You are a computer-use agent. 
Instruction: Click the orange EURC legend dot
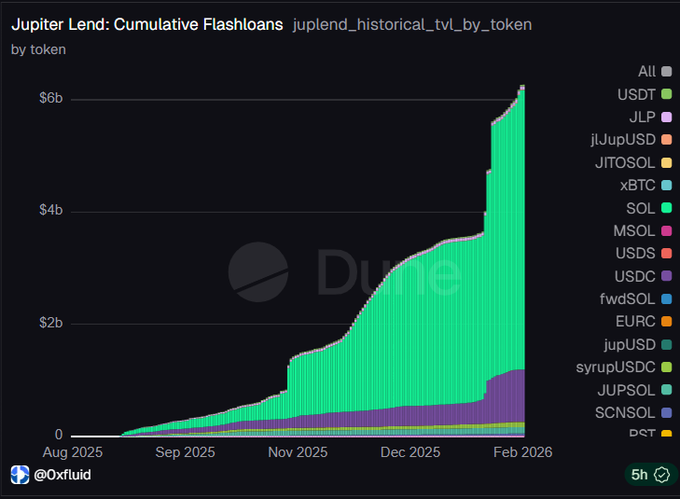pos(666,322)
